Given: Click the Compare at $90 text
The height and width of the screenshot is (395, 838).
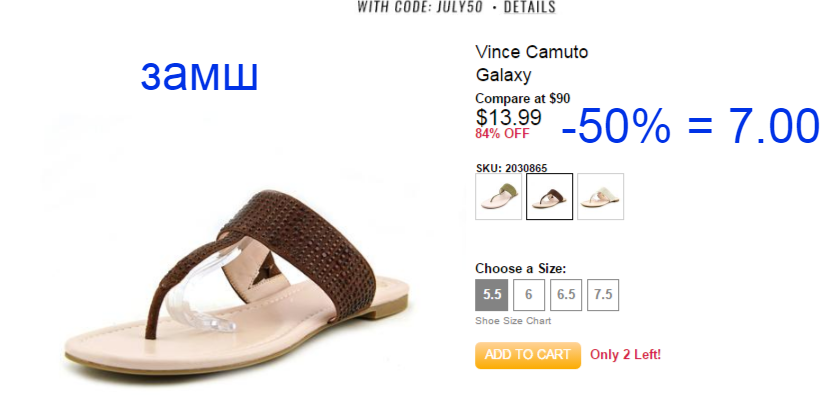Looking at the screenshot, I should [x=523, y=98].
